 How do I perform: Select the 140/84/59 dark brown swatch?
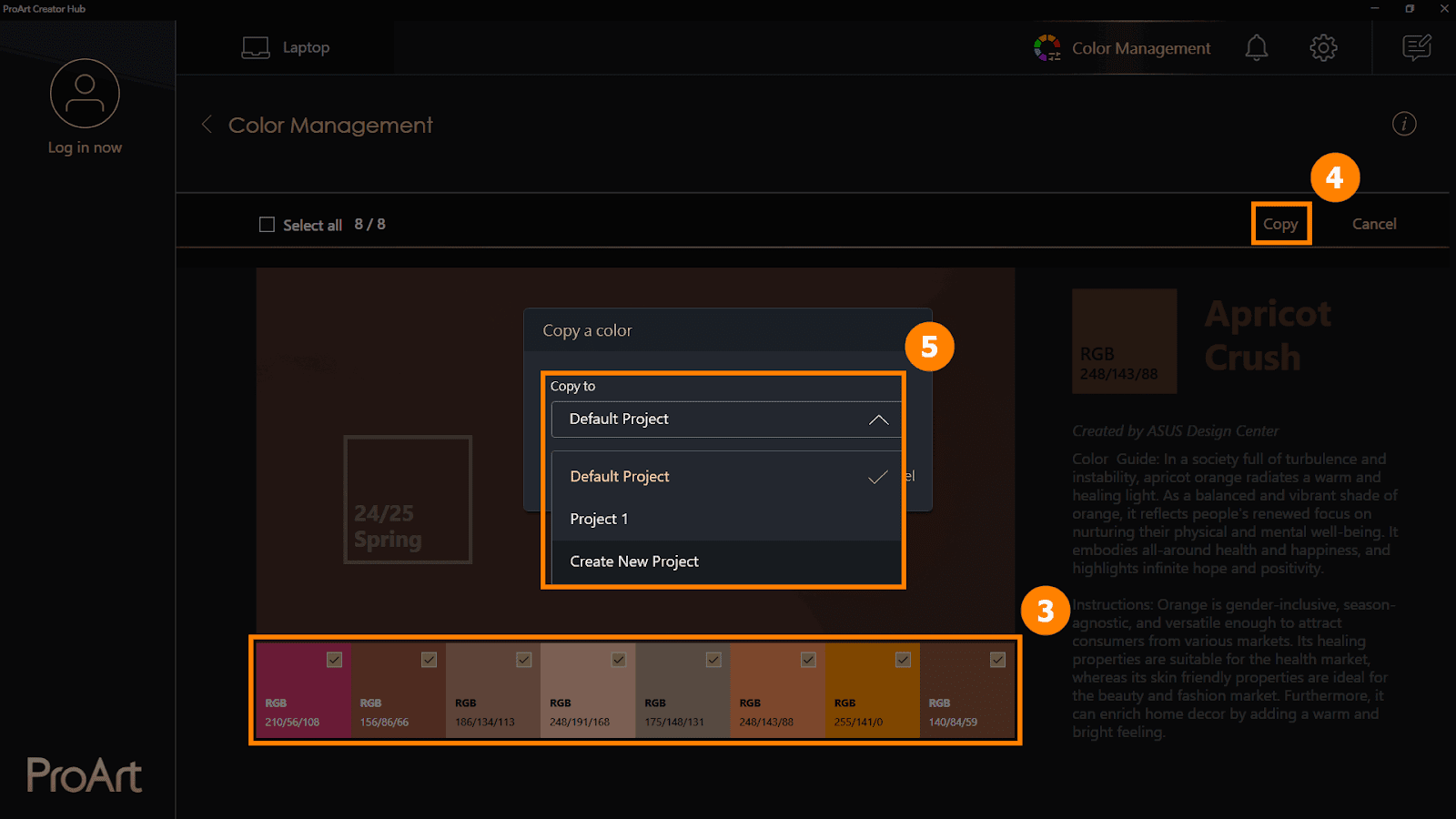[x=967, y=691]
